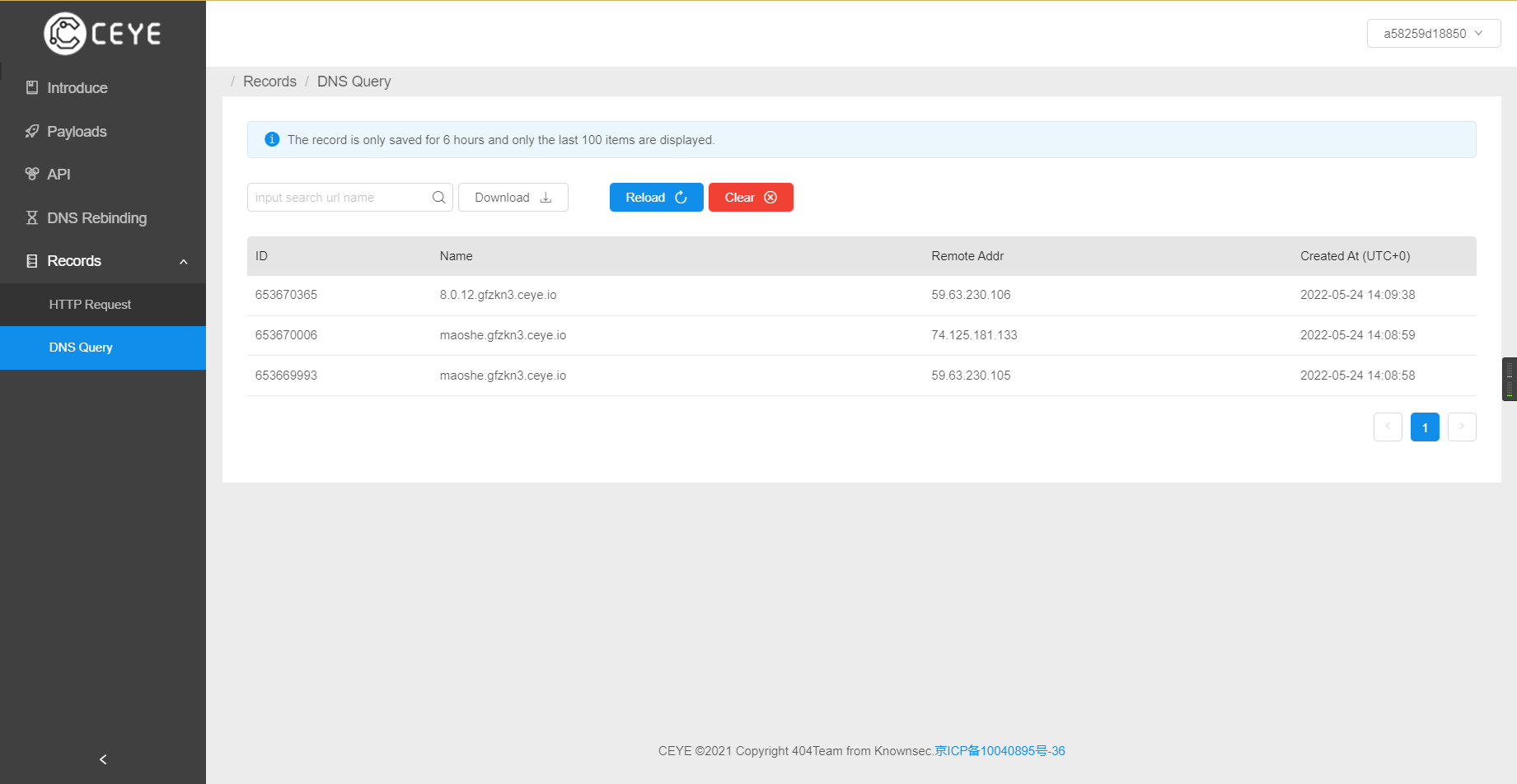Open the API menu item
Image resolution: width=1517 pixels, height=784 pixels.
103,174
